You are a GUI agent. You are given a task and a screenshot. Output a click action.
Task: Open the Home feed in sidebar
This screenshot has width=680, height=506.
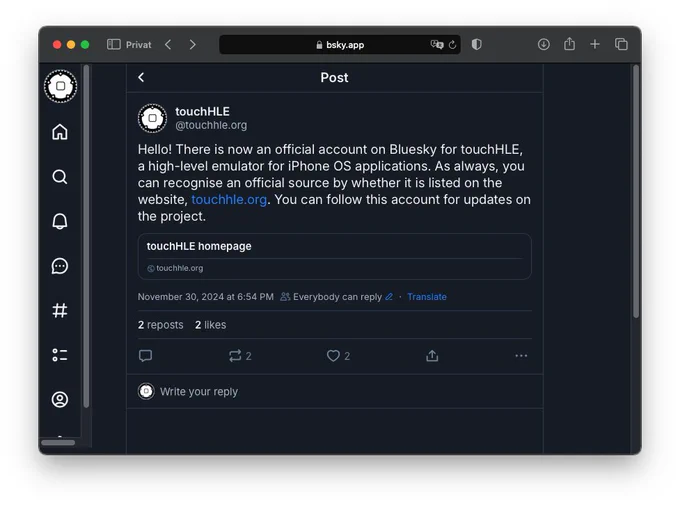tap(60, 132)
